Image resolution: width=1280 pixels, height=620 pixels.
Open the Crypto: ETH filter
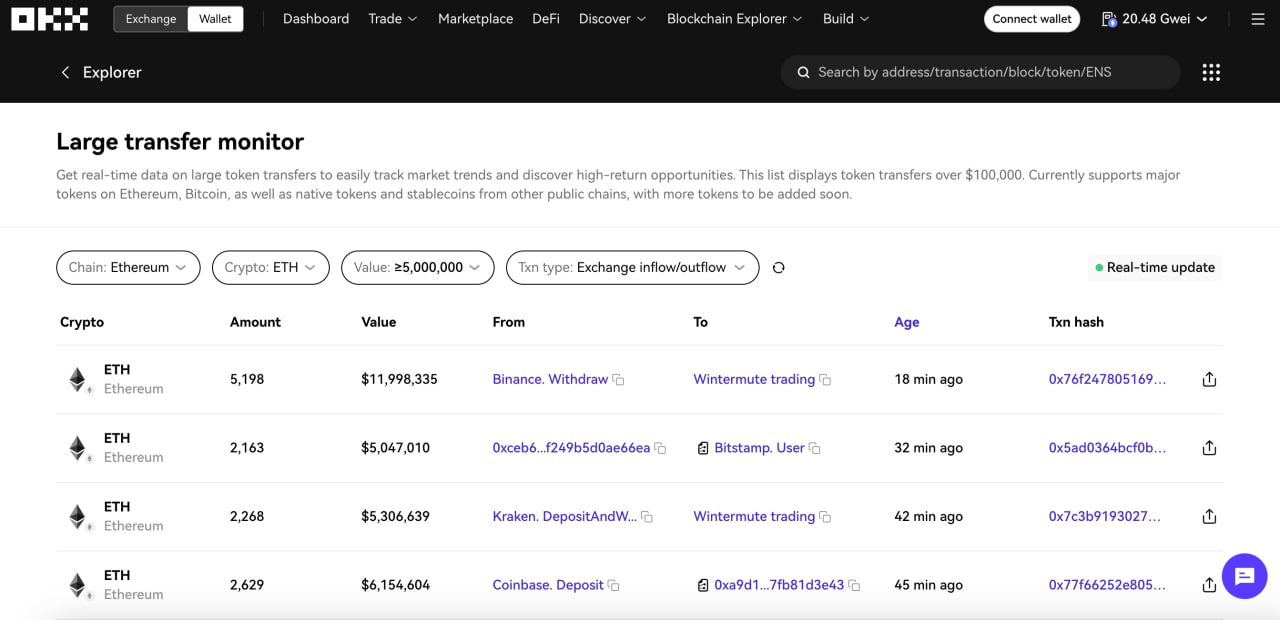(271, 267)
